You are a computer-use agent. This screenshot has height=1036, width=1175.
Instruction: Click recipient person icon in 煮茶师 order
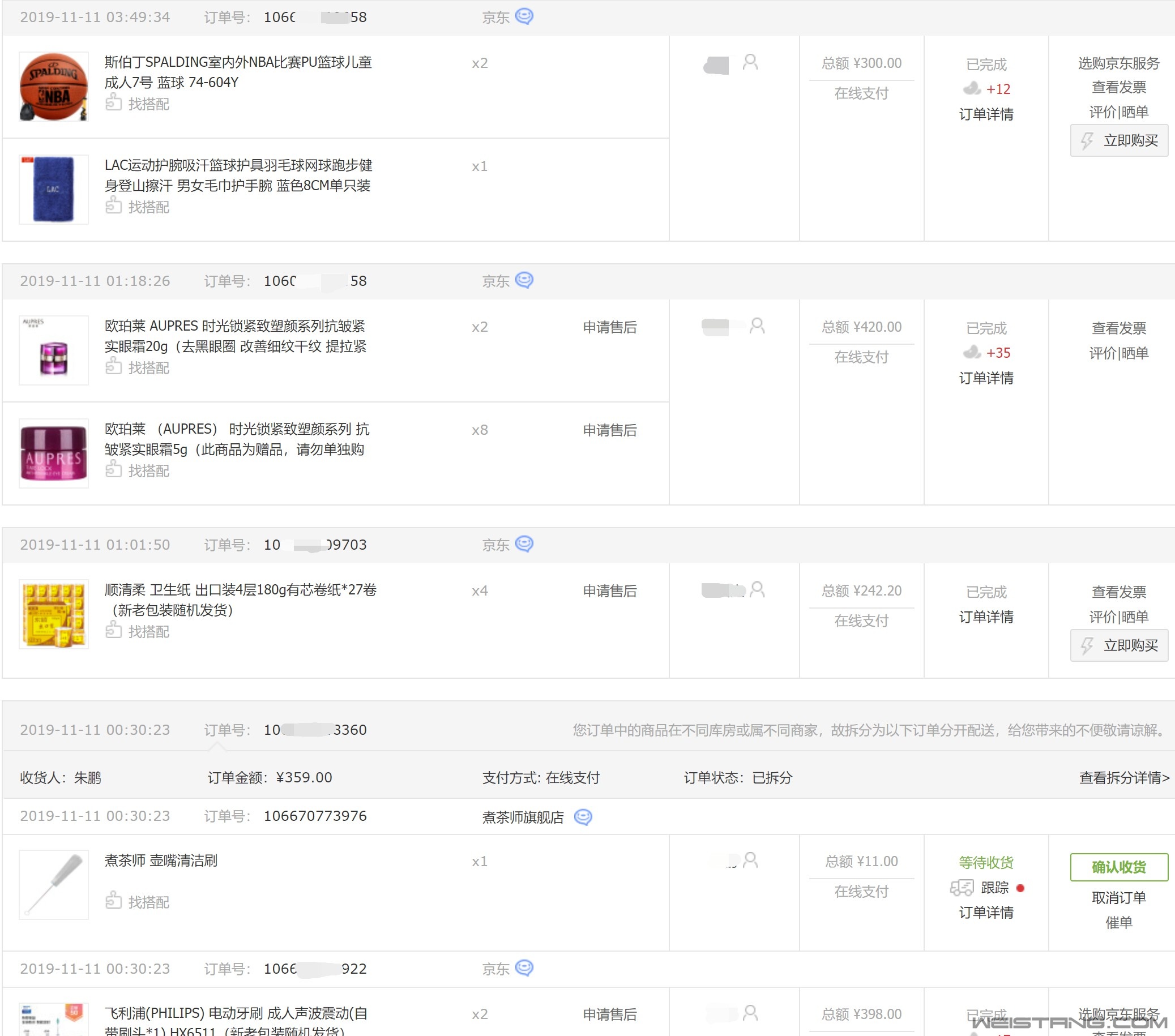[x=750, y=860]
